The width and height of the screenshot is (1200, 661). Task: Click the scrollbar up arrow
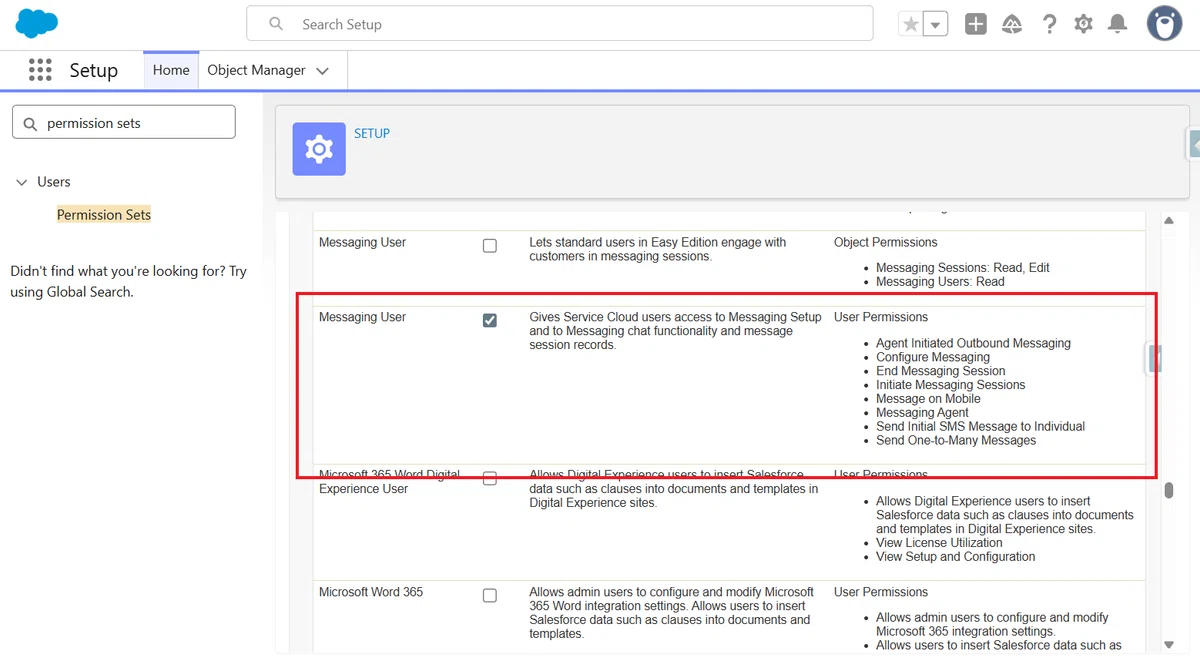(x=1169, y=220)
